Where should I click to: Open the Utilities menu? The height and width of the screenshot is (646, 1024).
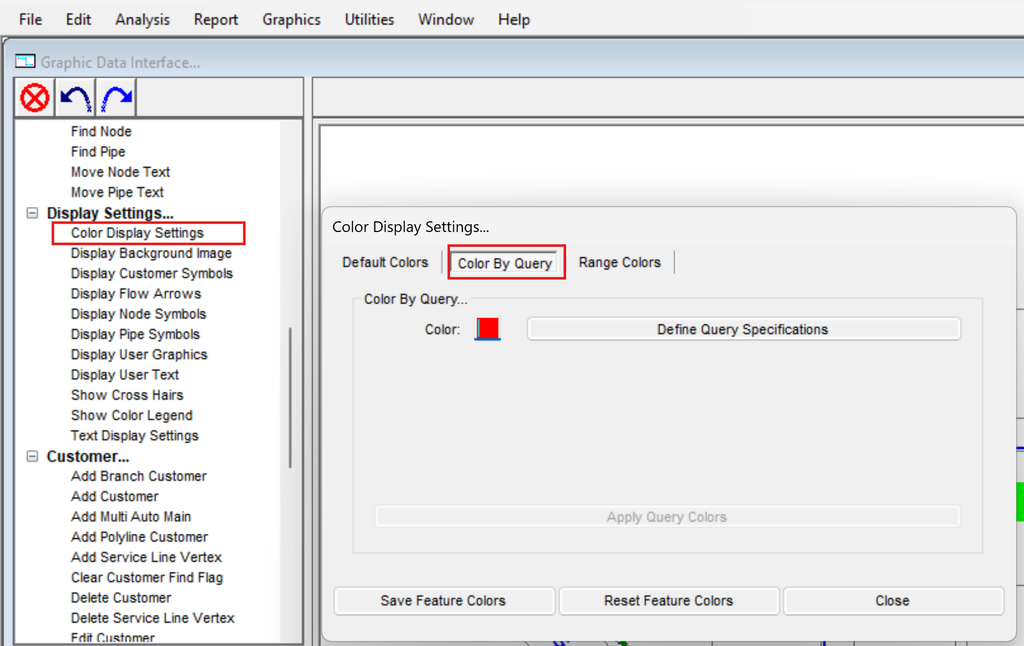(x=370, y=20)
